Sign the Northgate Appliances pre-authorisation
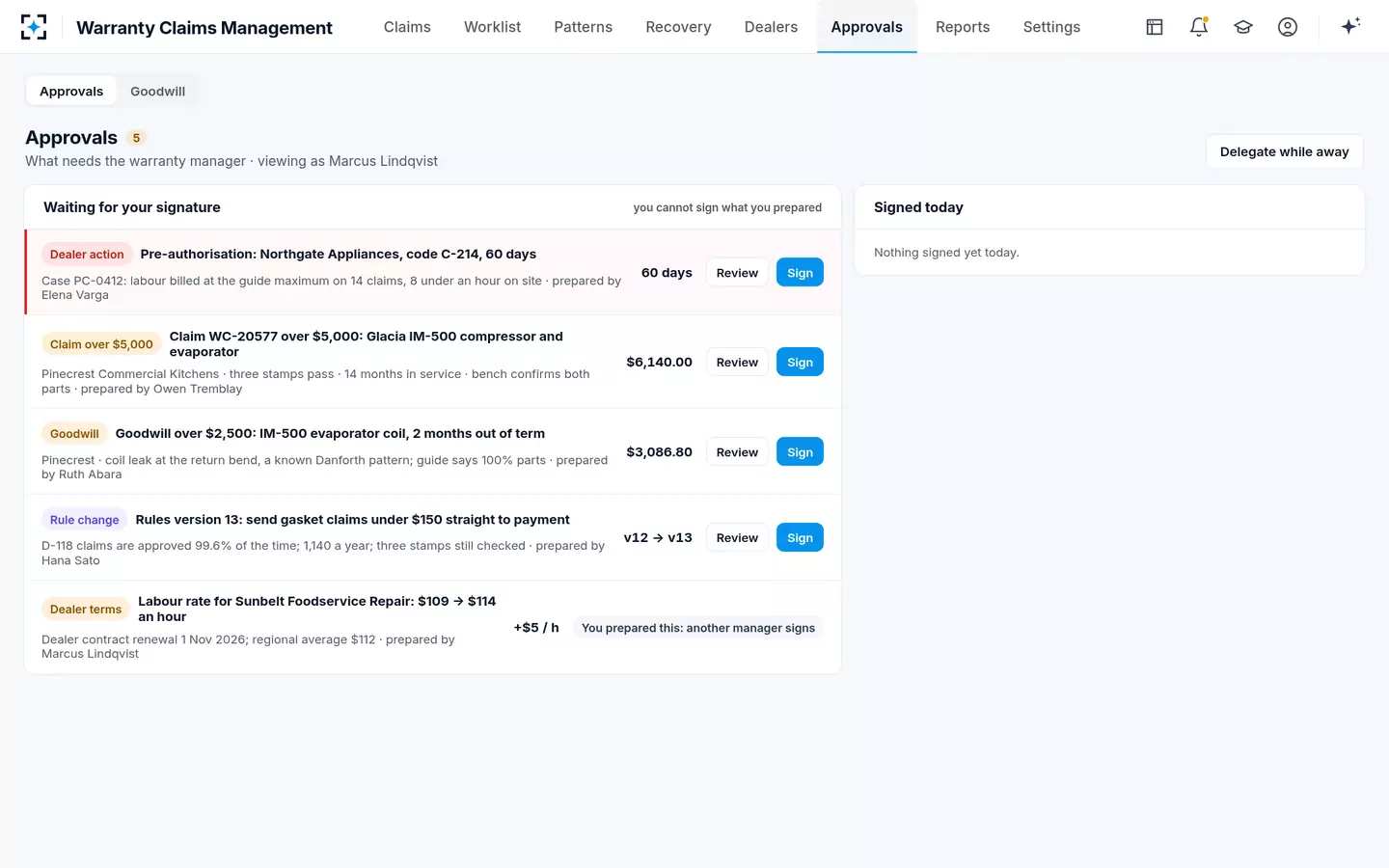 tap(800, 273)
